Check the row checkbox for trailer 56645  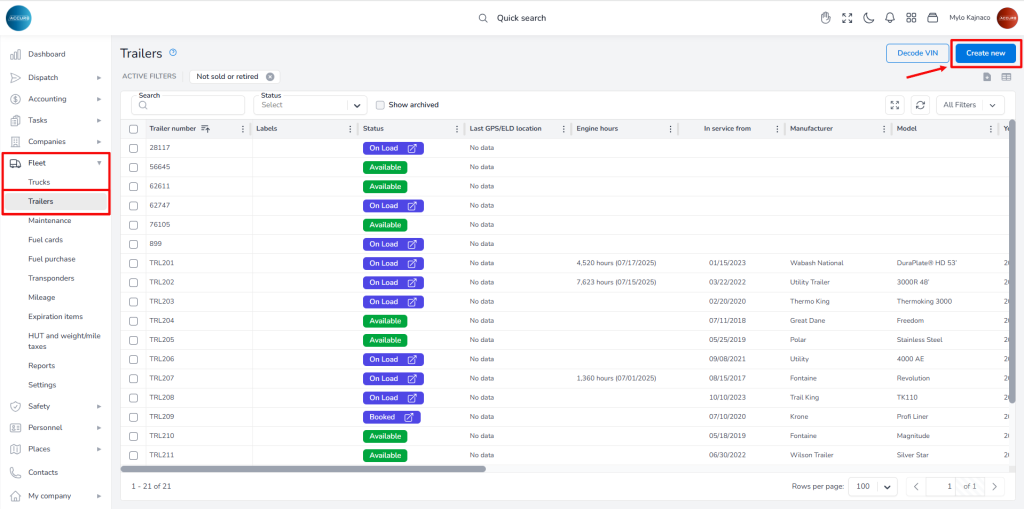pos(133,167)
